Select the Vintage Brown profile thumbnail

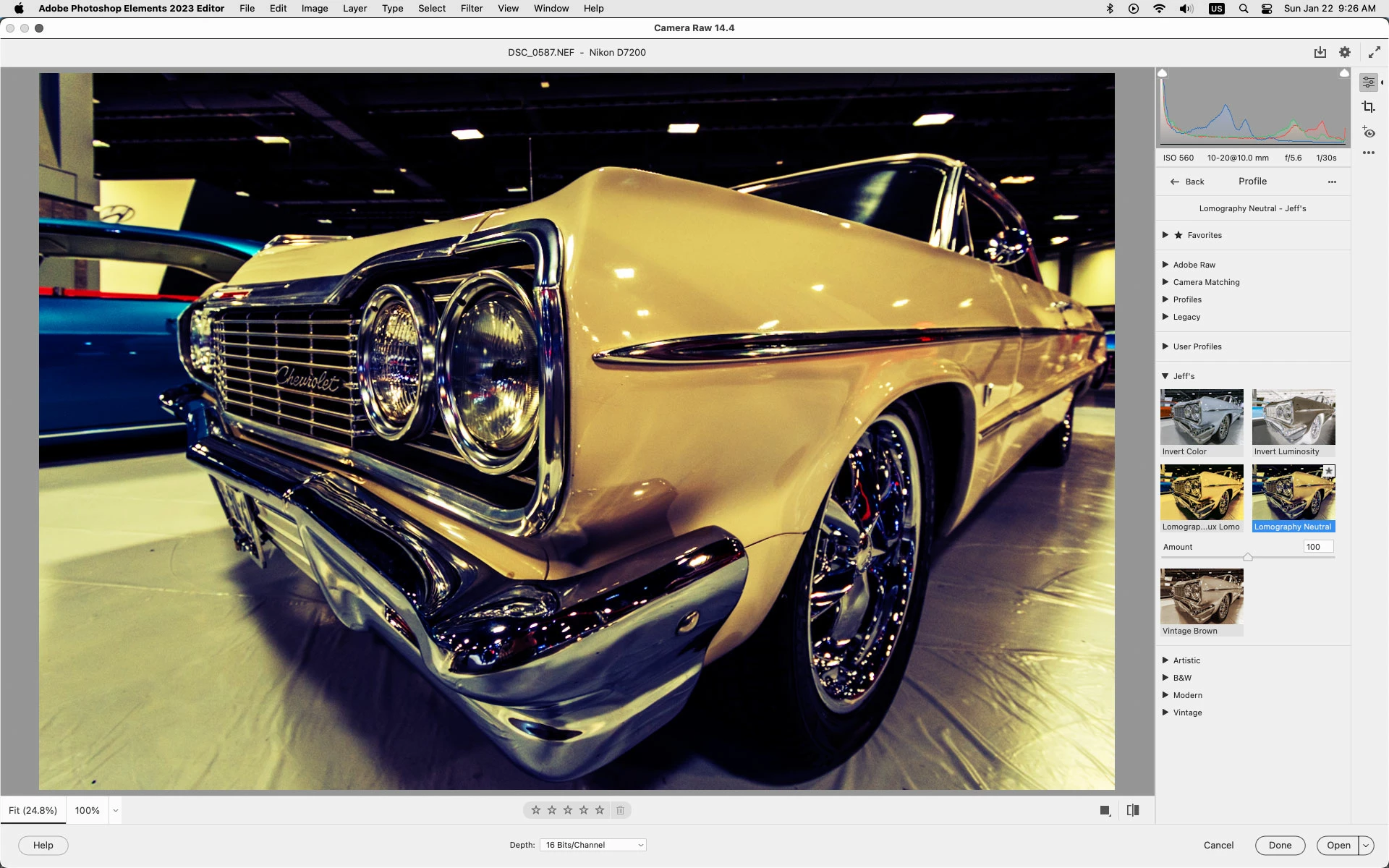click(x=1202, y=596)
